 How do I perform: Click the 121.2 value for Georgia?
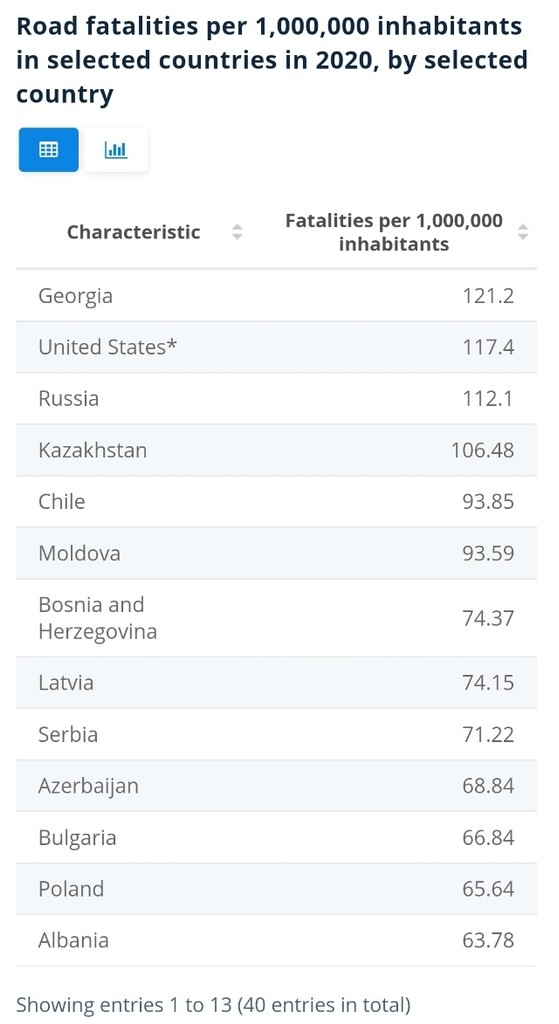coord(488,296)
